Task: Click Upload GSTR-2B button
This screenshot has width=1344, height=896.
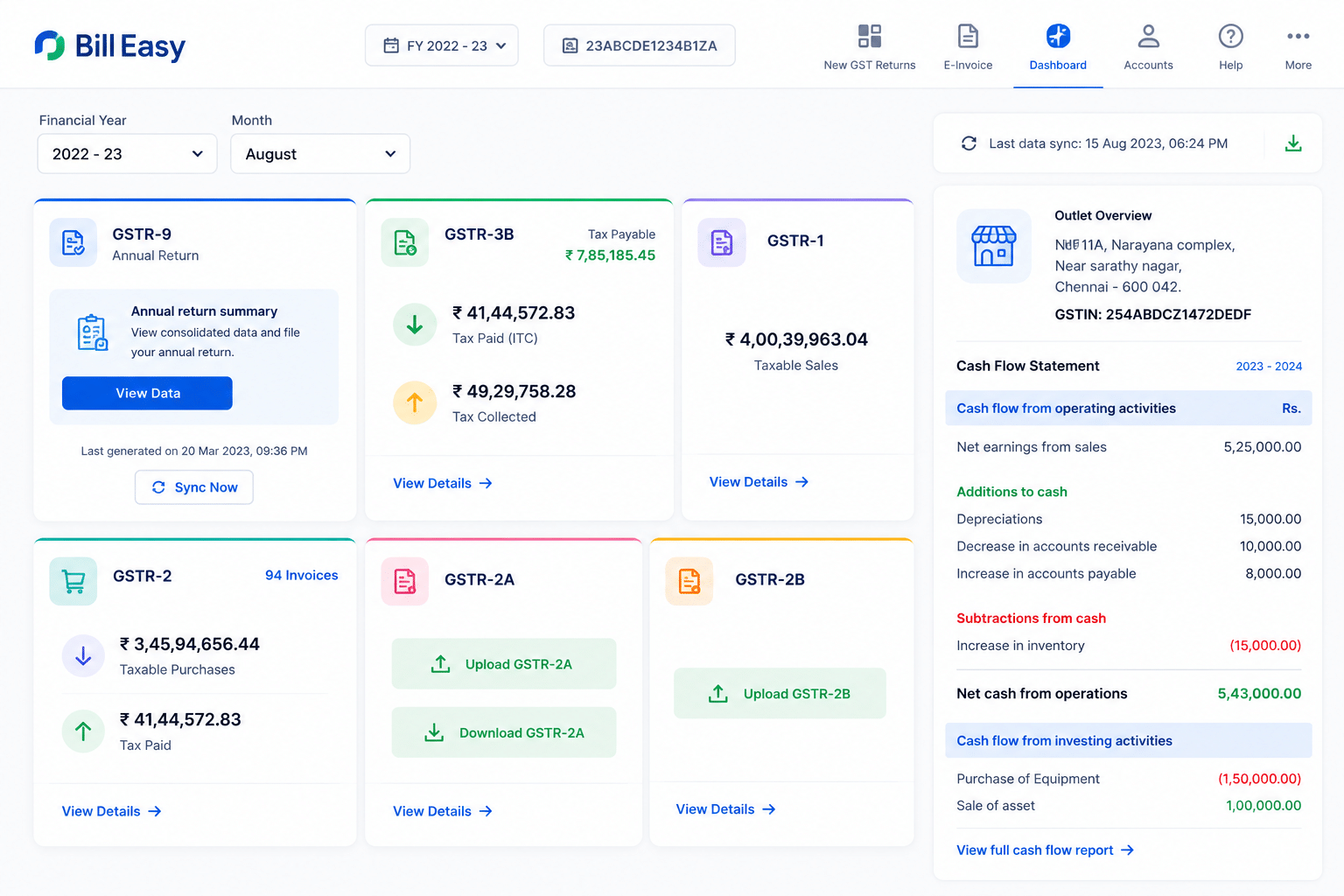Action: pos(780,694)
